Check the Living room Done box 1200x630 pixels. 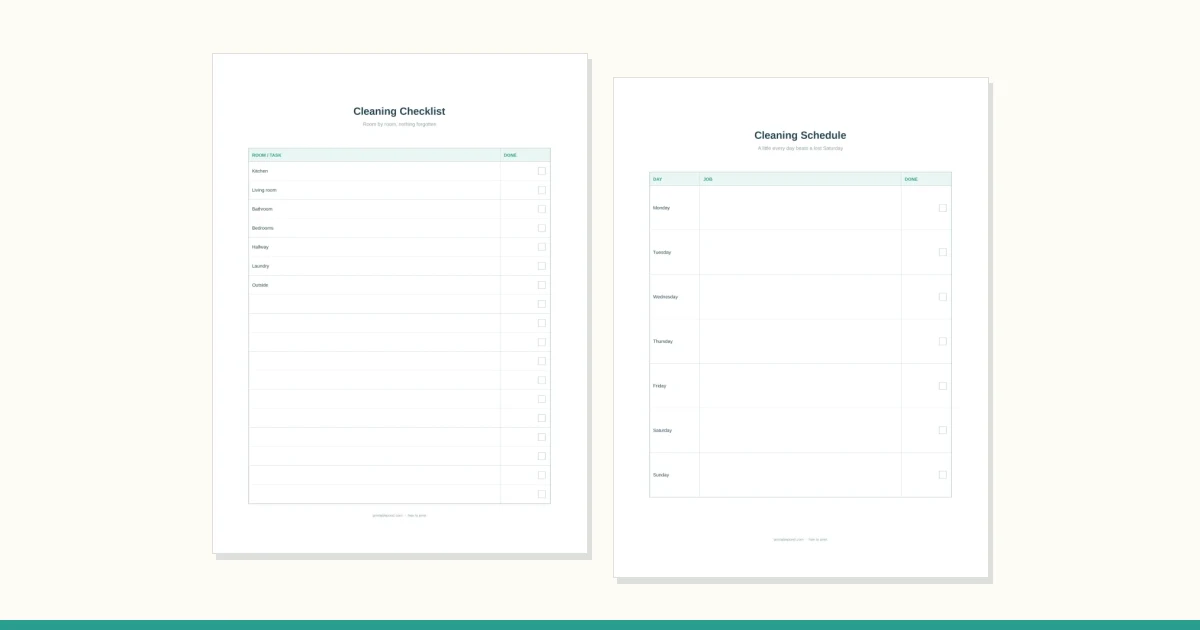[x=542, y=190]
